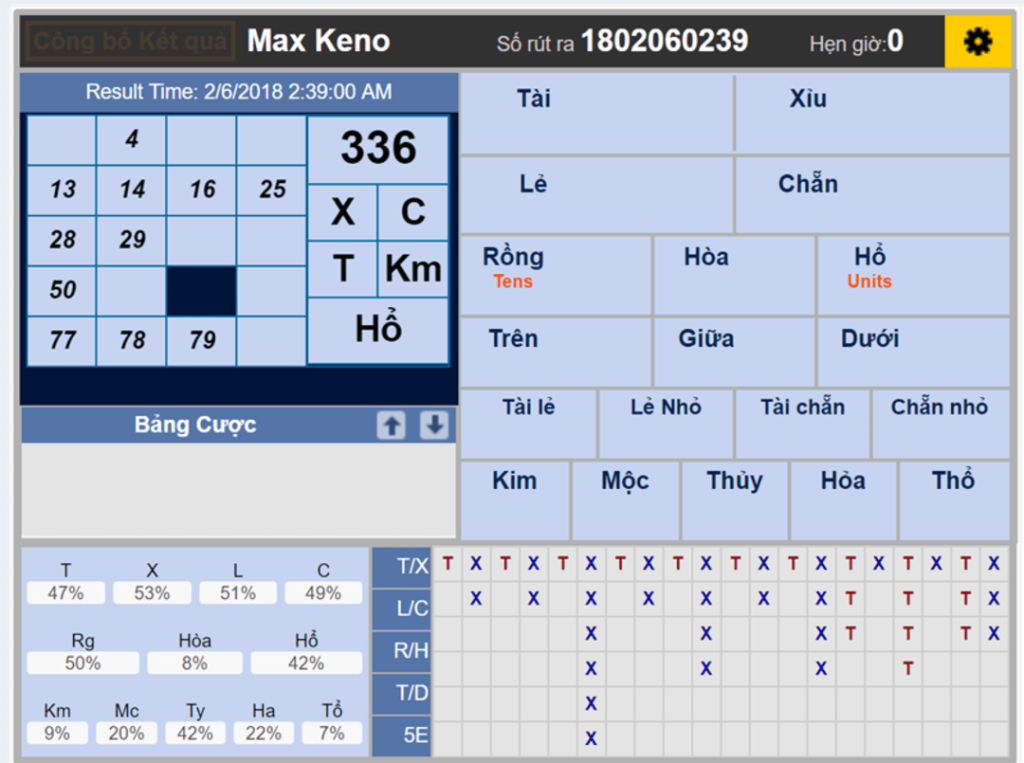This screenshot has height=763, width=1024.
Task: Click the Km 9% statistic
Action: point(57,733)
